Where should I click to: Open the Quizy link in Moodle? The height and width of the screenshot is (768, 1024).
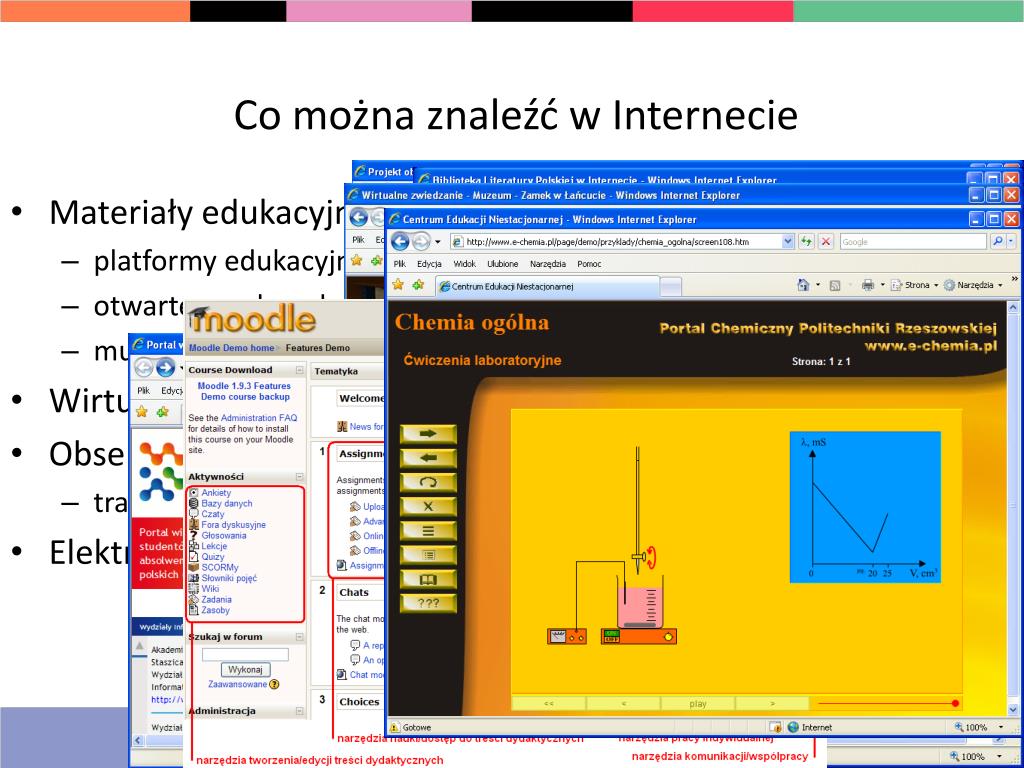[213, 556]
